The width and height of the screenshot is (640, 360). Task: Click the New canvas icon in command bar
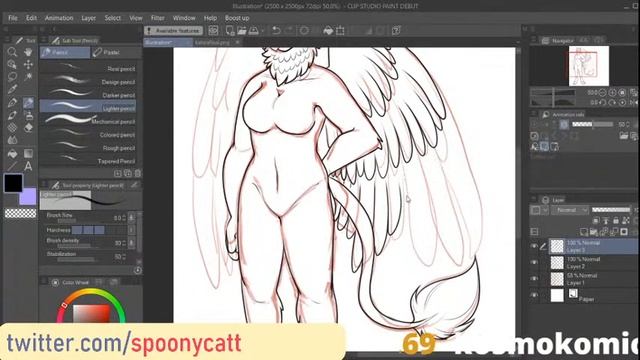point(230,31)
